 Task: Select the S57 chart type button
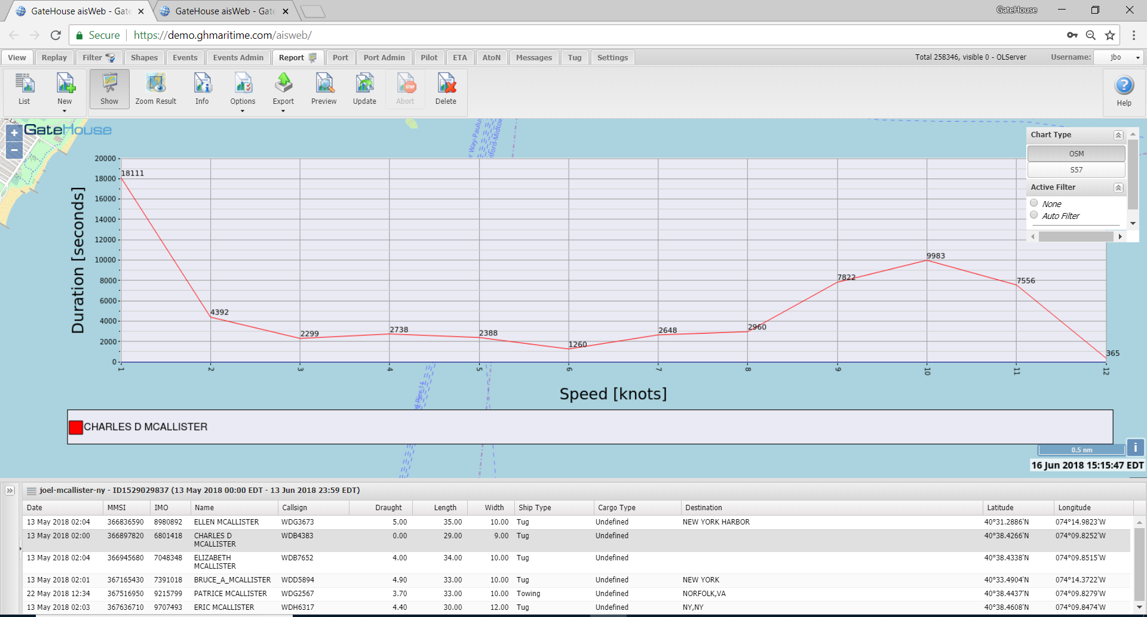(x=1076, y=170)
